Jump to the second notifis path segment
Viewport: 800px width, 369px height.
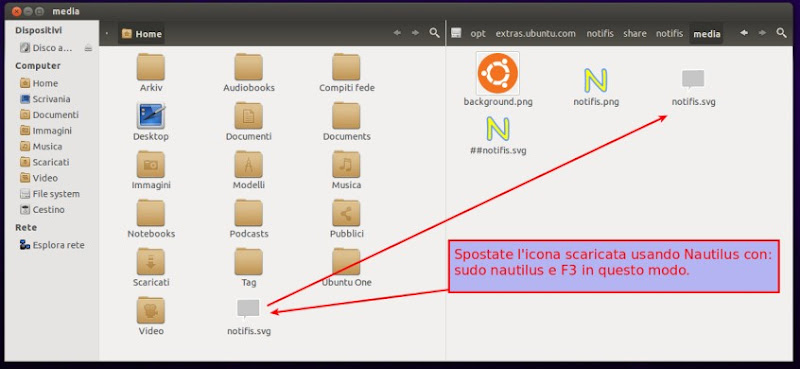[x=669, y=34]
